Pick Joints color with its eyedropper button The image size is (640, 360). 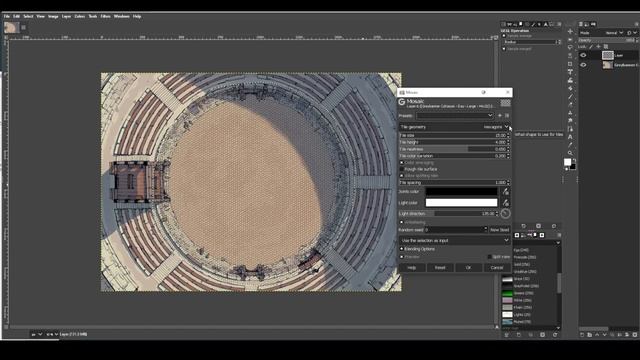pyautogui.click(x=505, y=191)
